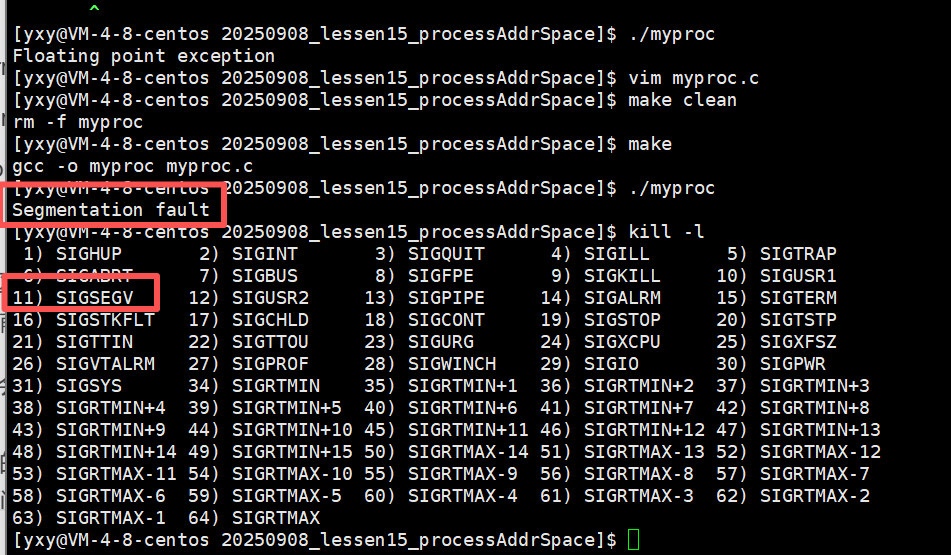The image size is (951, 555).
Task: Select the SIGTTOU signal entry
Action: [248, 341]
